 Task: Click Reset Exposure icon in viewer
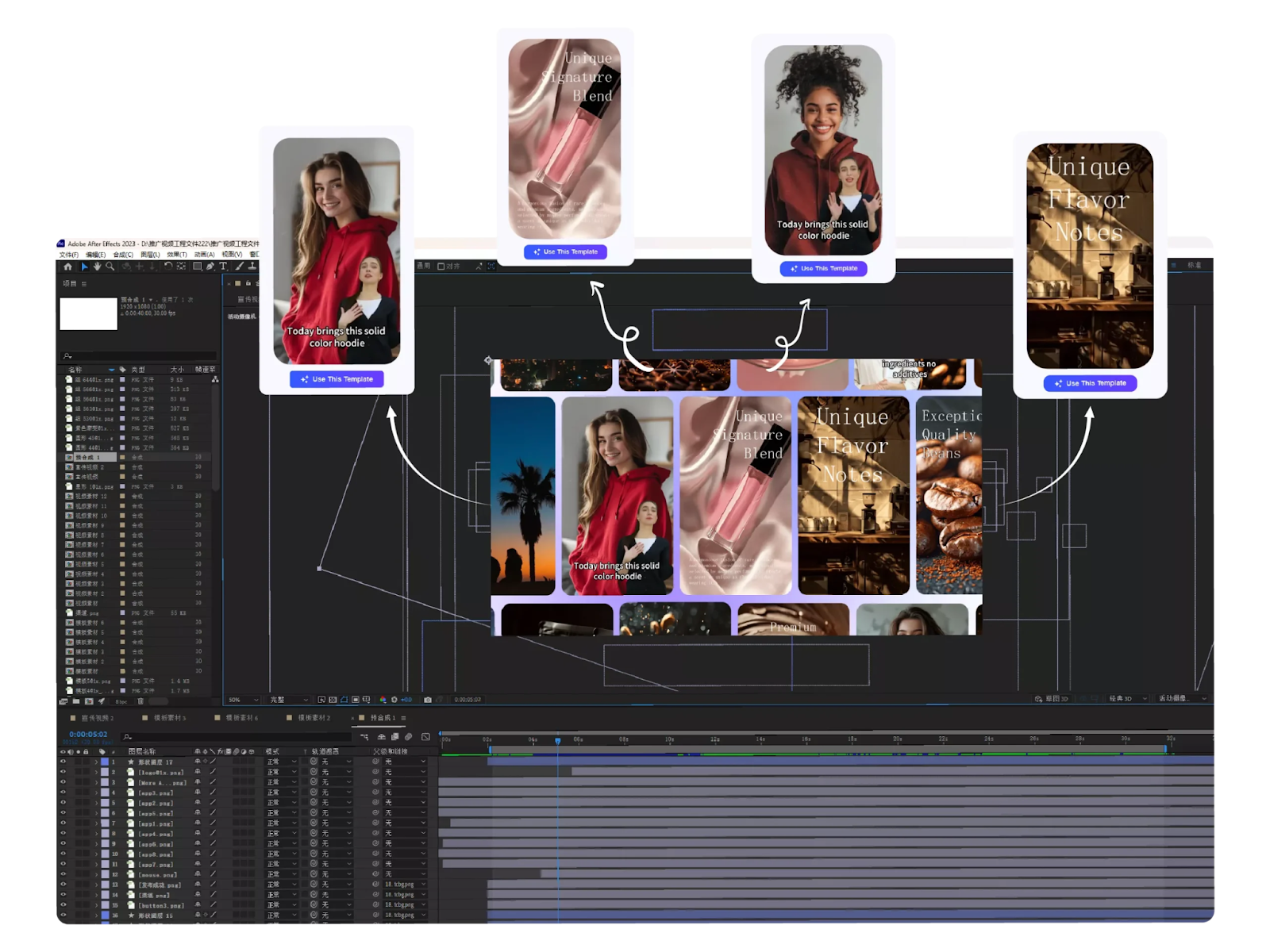[394, 700]
